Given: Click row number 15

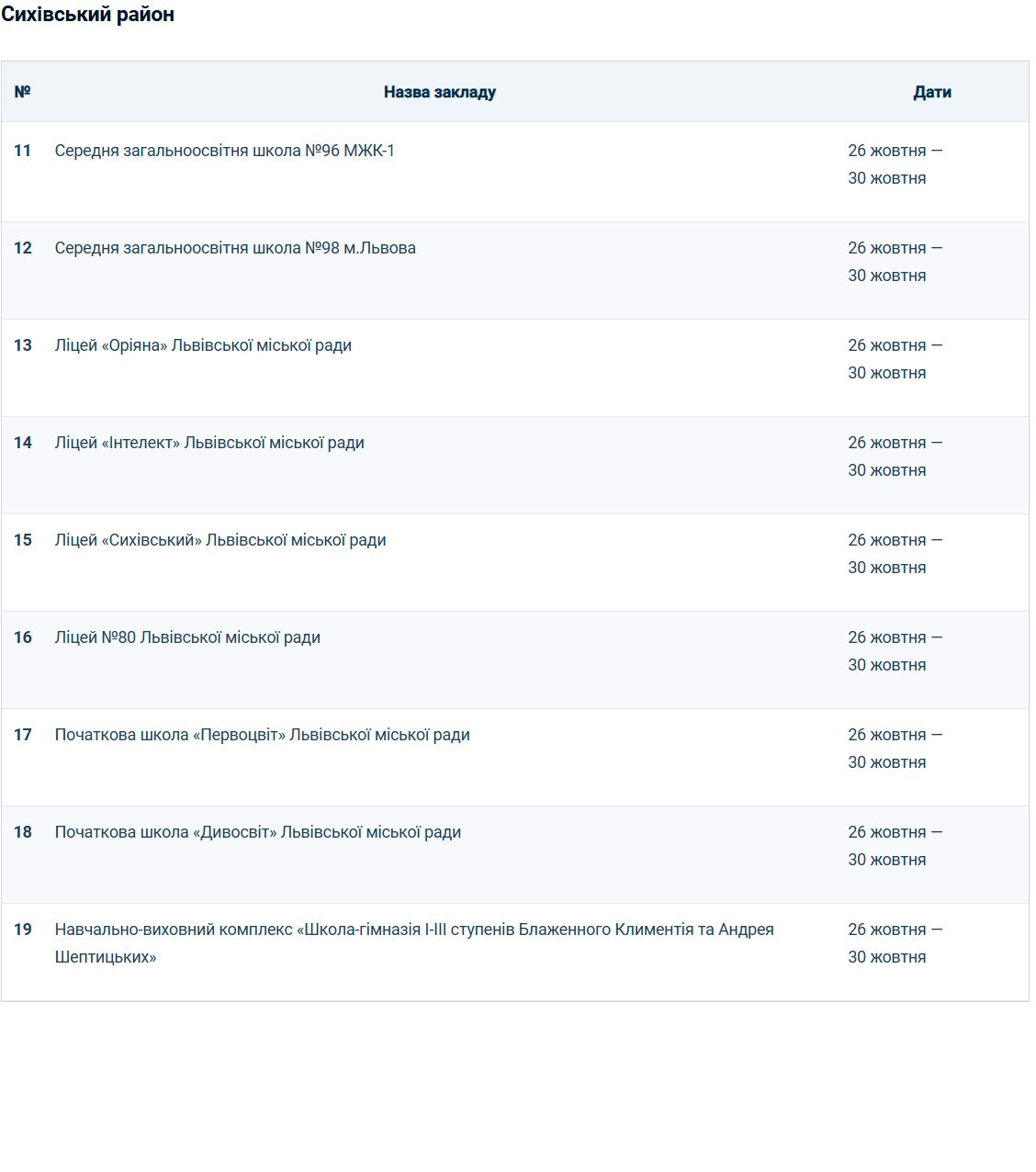Looking at the screenshot, I should pos(23,540).
